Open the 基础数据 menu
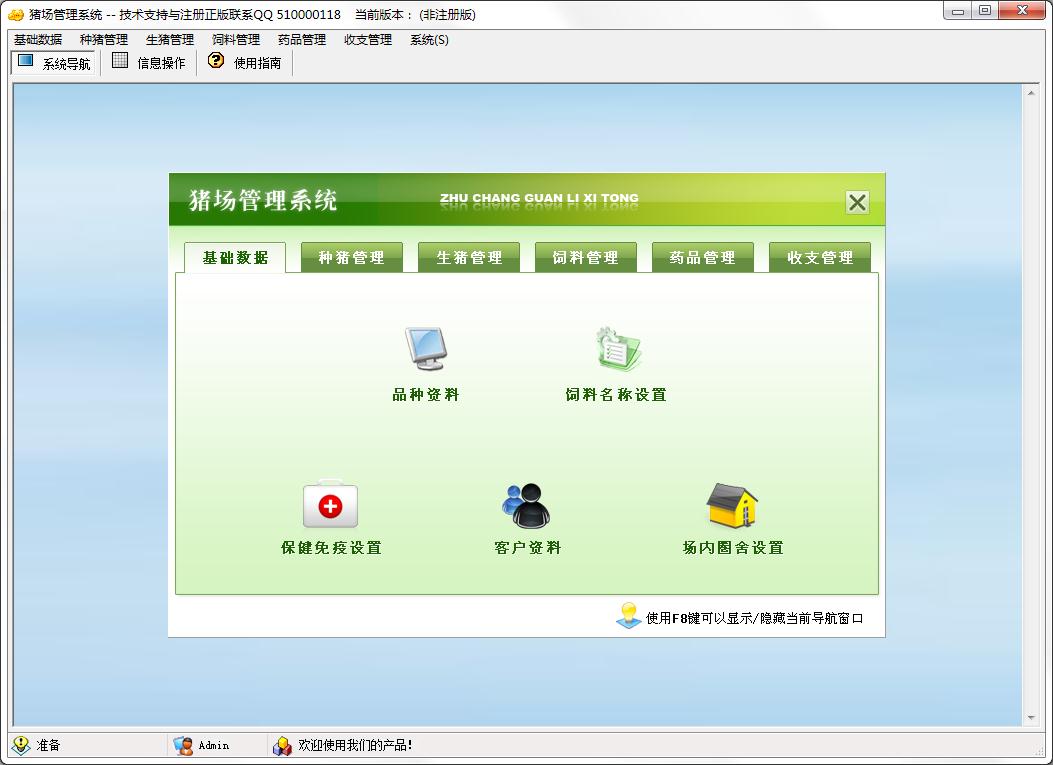The width and height of the screenshot is (1053, 765). pos(38,40)
